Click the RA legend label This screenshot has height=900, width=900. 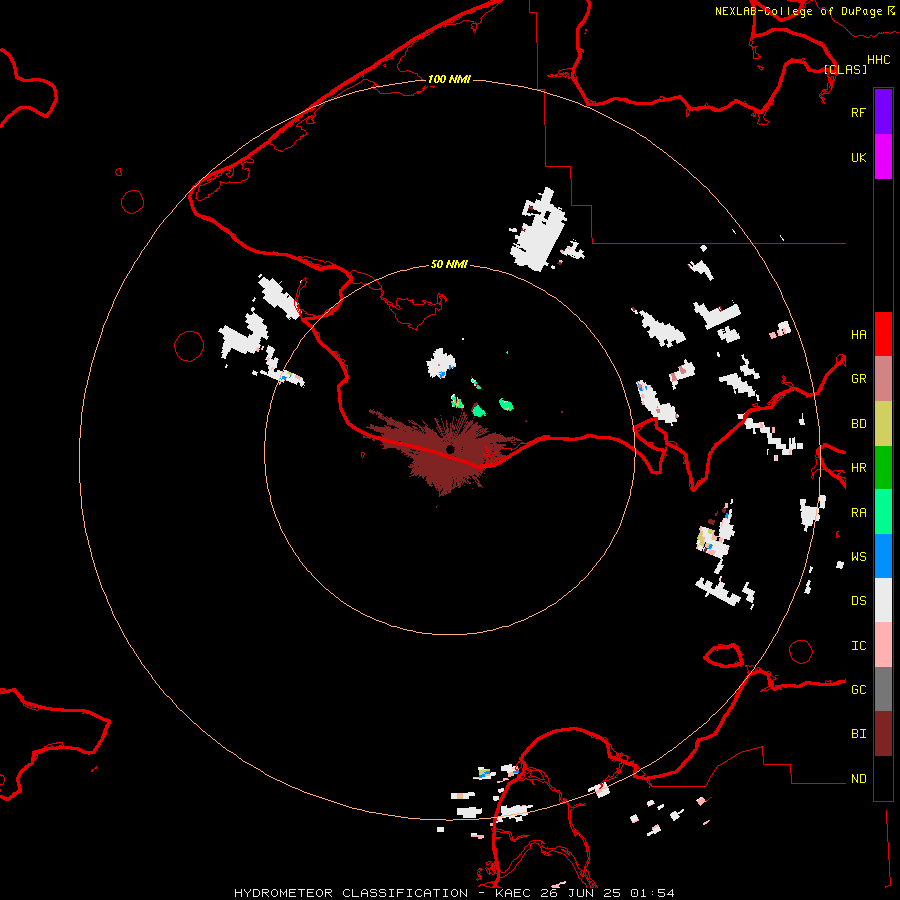click(x=858, y=513)
